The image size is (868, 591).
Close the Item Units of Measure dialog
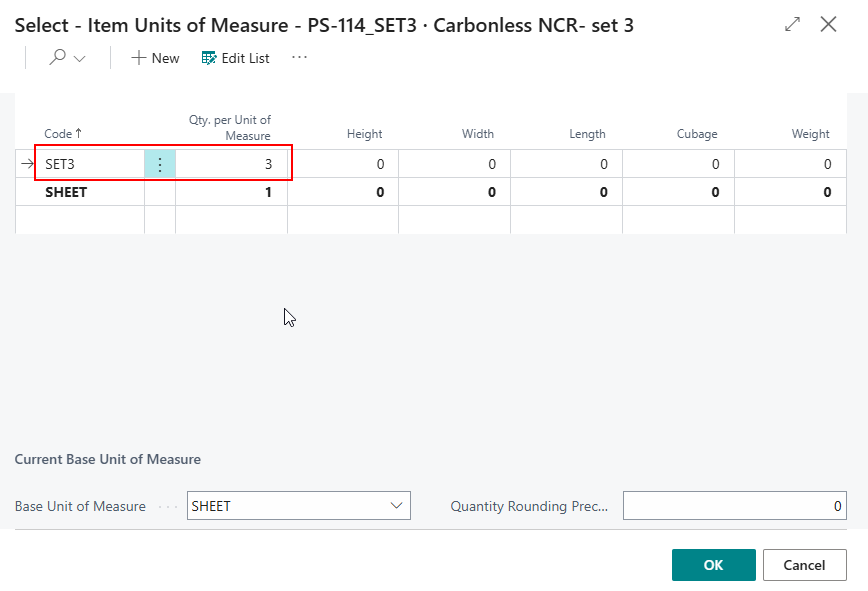828,24
